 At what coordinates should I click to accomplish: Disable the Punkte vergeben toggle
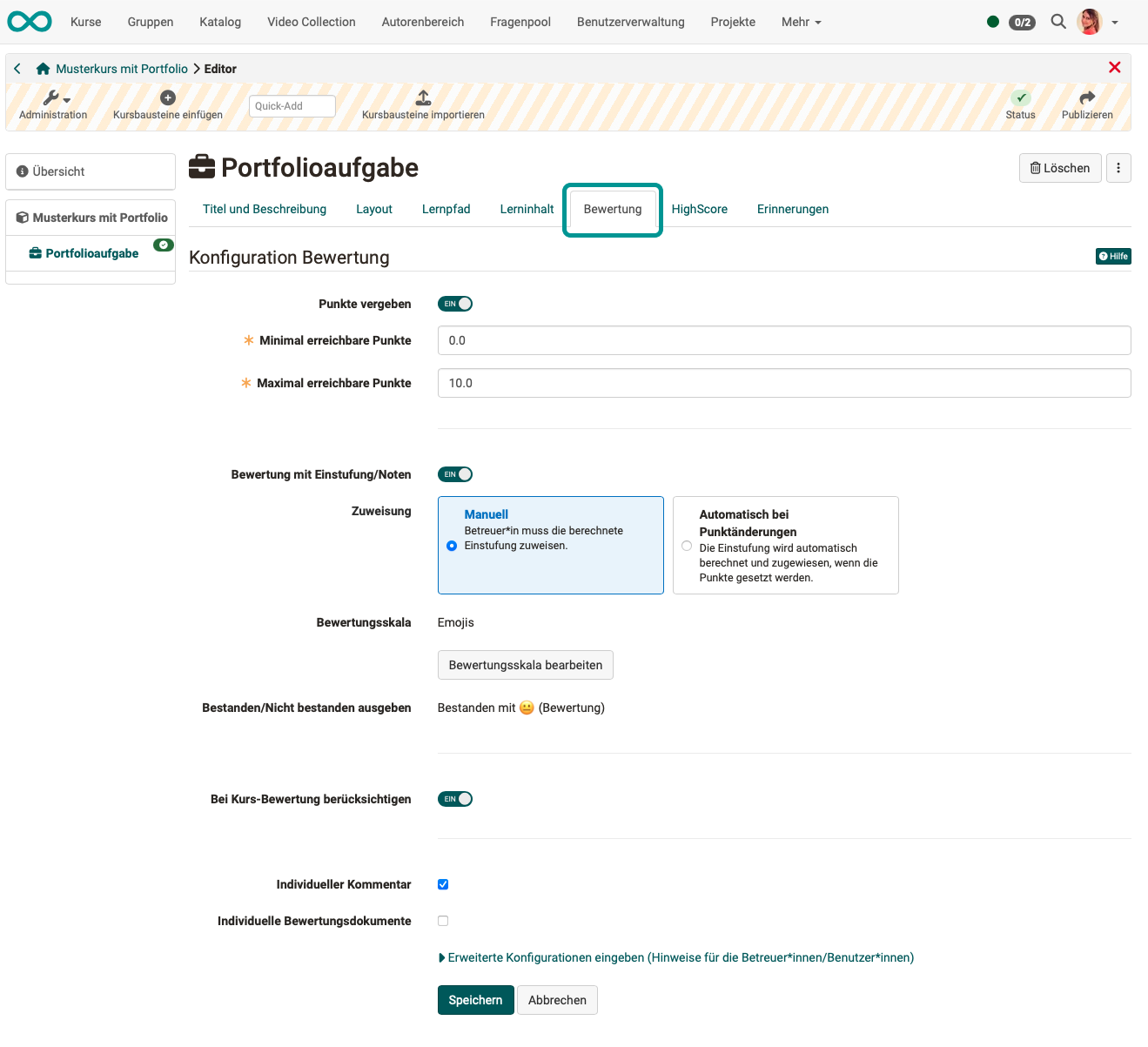tap(454, 303)
